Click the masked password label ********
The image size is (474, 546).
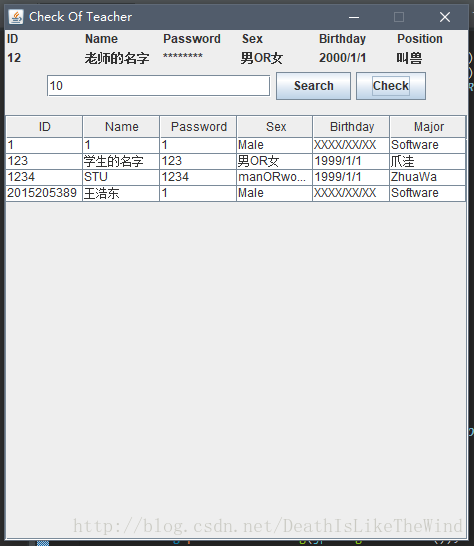183,56
